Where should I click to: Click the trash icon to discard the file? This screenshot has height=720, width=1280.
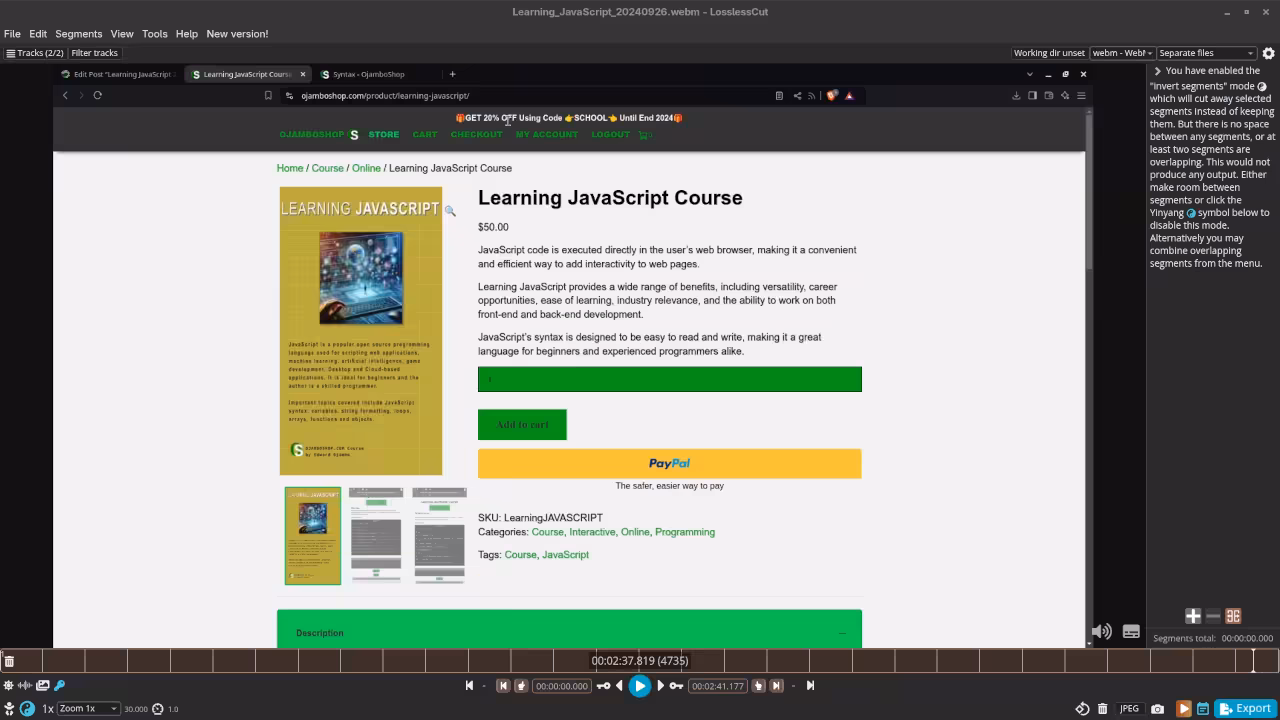[x=1103, y=708]
